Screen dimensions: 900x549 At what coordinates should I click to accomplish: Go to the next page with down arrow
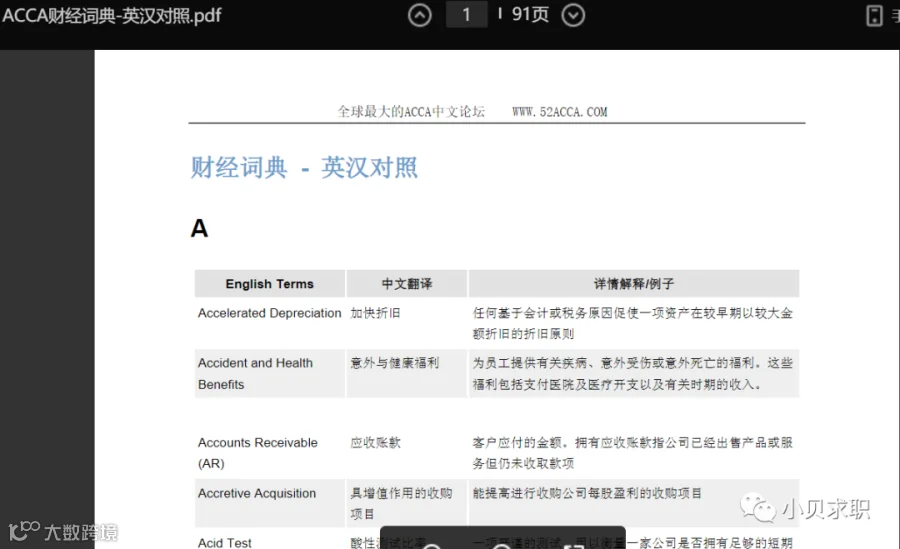click(573, 15)
